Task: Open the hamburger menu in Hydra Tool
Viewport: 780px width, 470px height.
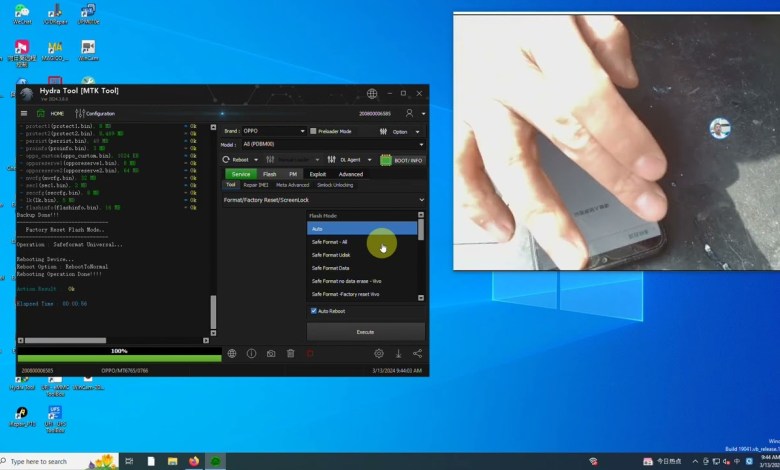Action: (23, 113)
